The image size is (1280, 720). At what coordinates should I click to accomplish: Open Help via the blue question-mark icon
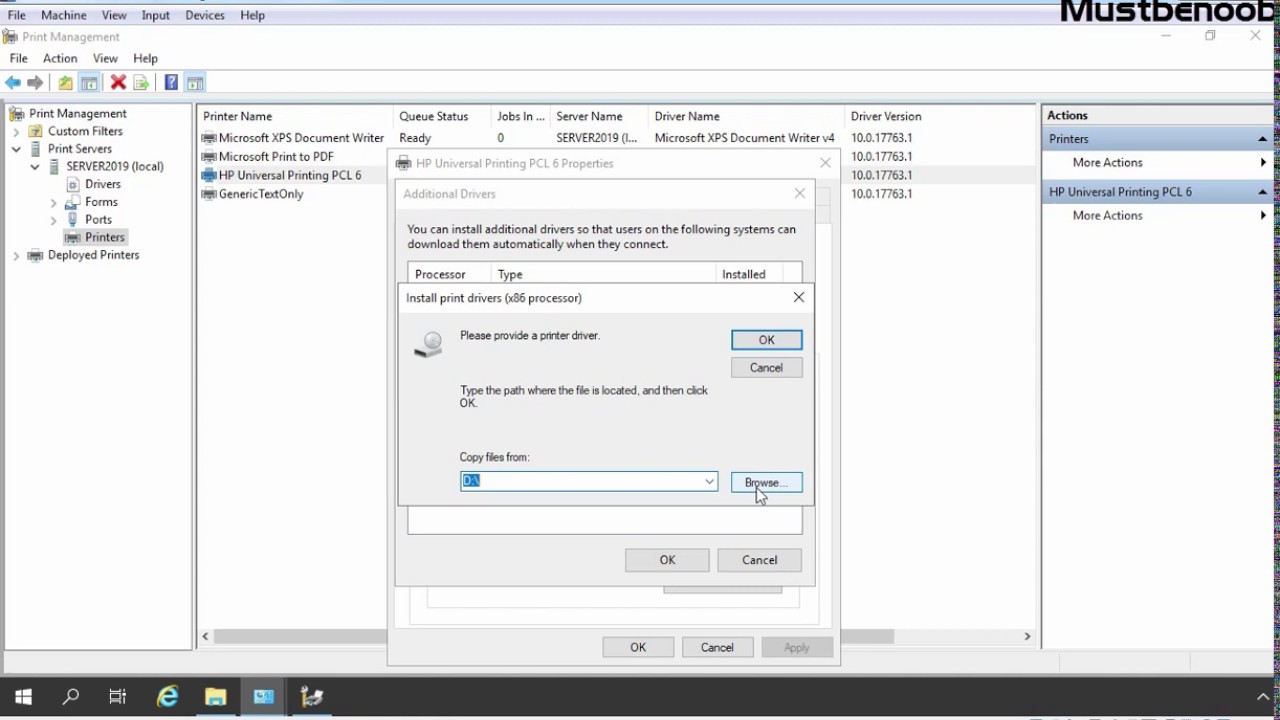coord(171,83)
